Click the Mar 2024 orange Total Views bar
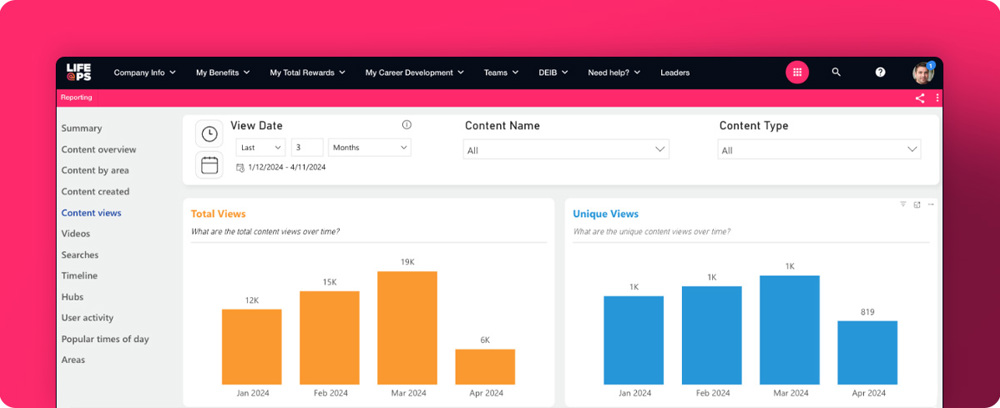 click(407, 328)
